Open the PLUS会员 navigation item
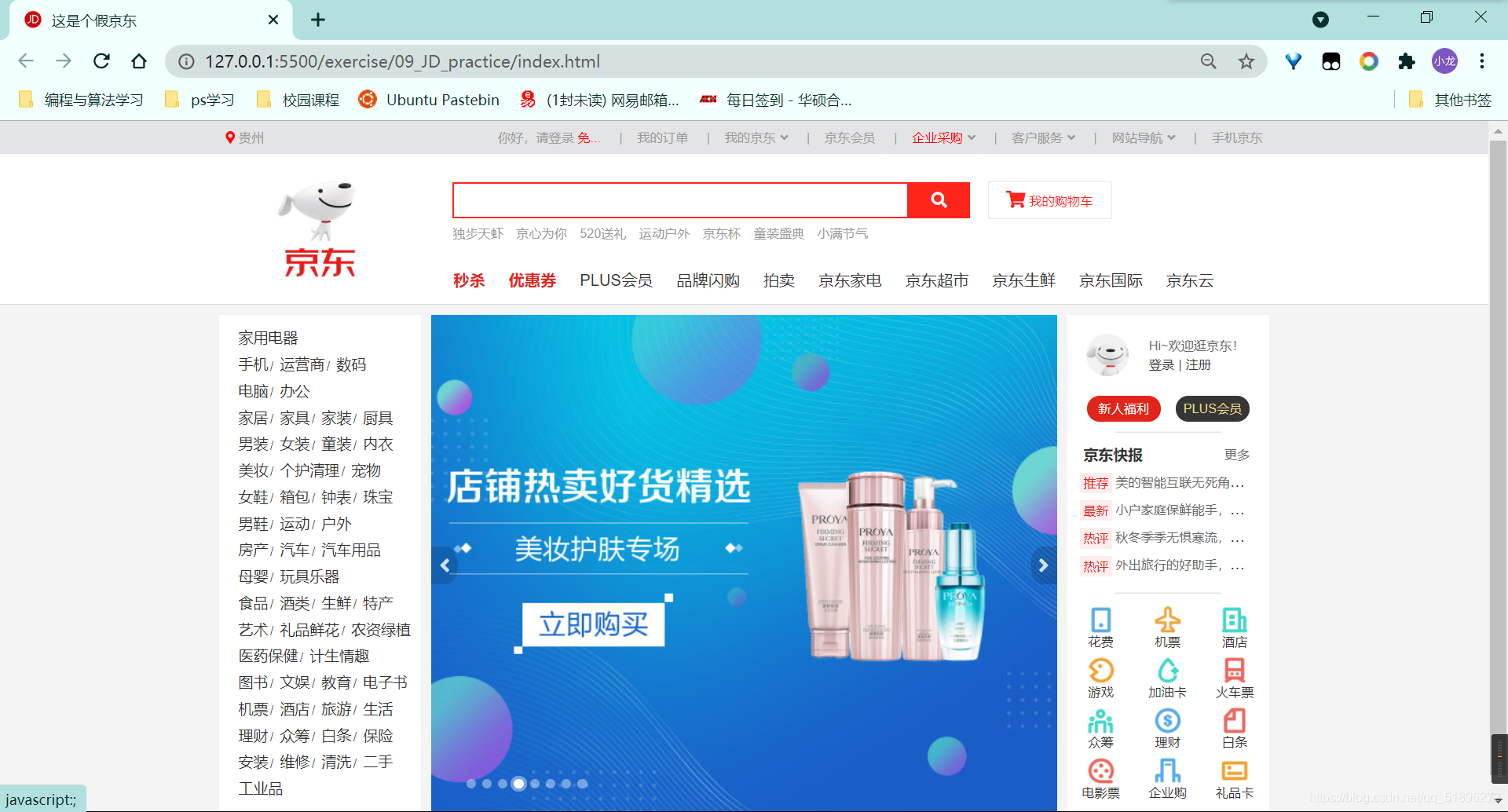The width and height of the screenshot is (1508, 812). pos(616,280)
